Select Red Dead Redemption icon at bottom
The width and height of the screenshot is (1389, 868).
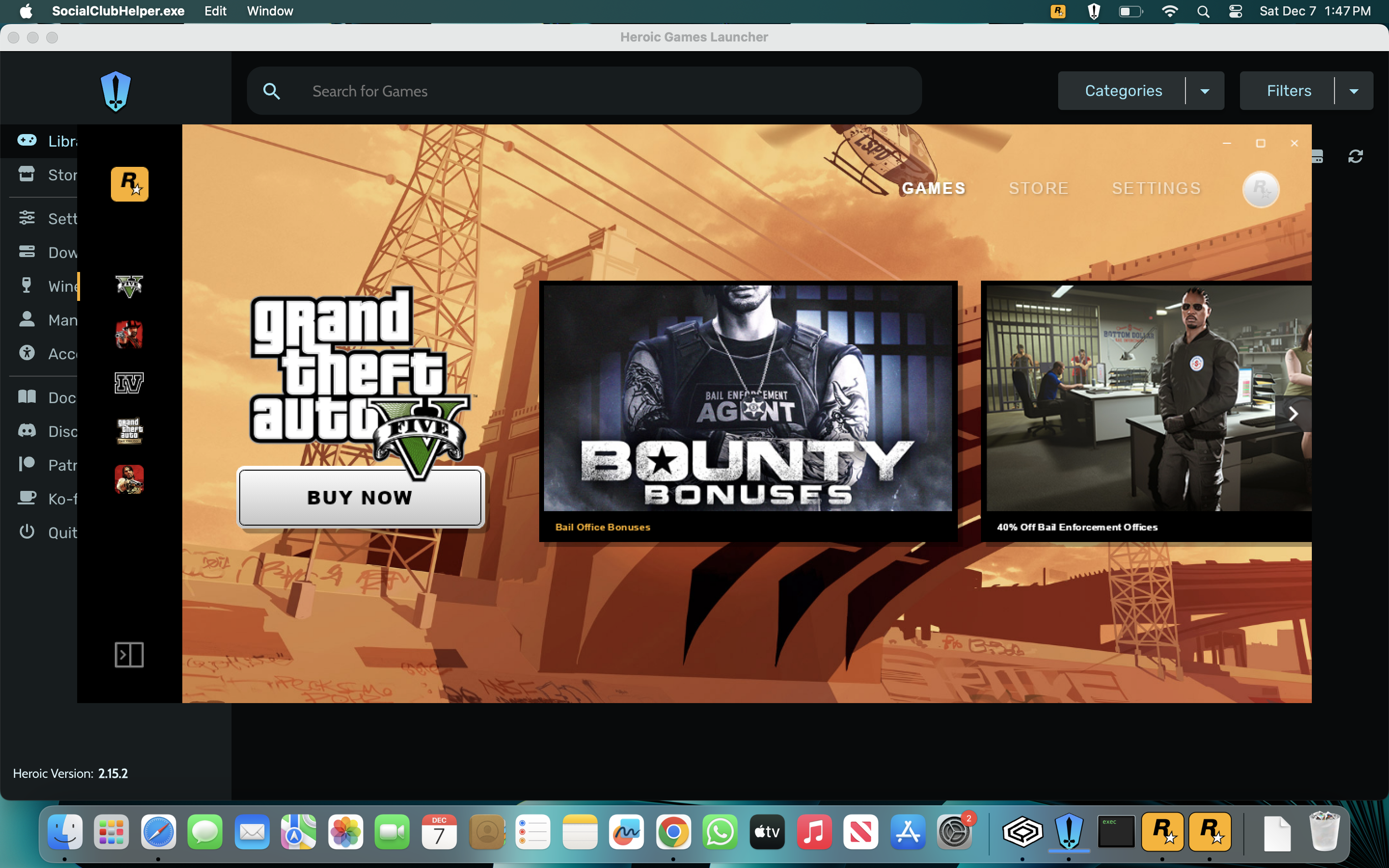(x=129, y=479)
